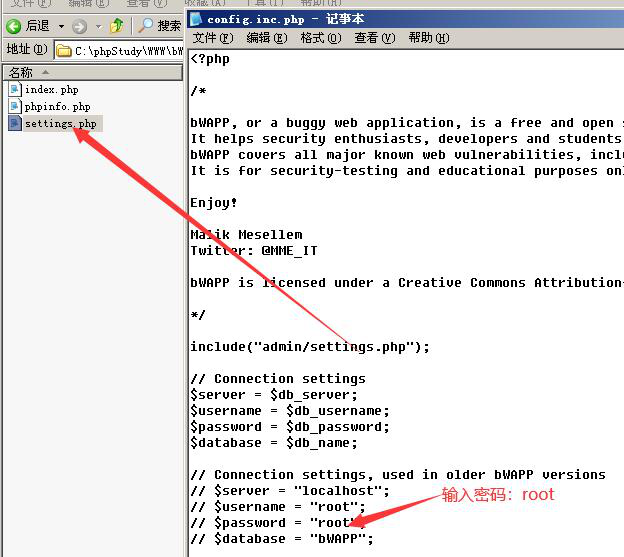Click the config.inc.php Notepad title bar
The image size is (624, 557).
click(x=406, y=19)
